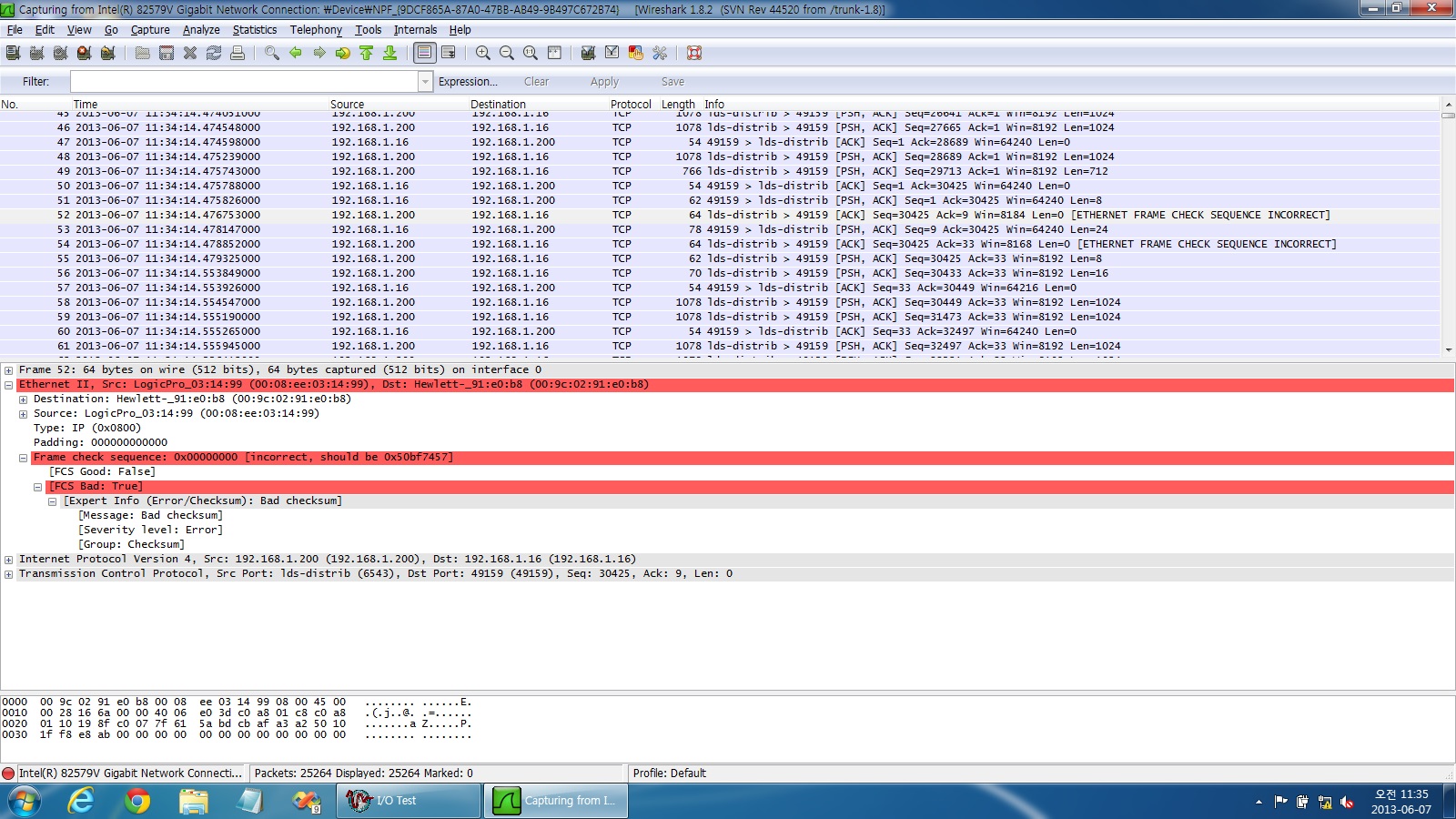Expand Source LogicPro_03:14:99 node
The width and height of the screenshot is (1456, 819).
coord(23,414)
